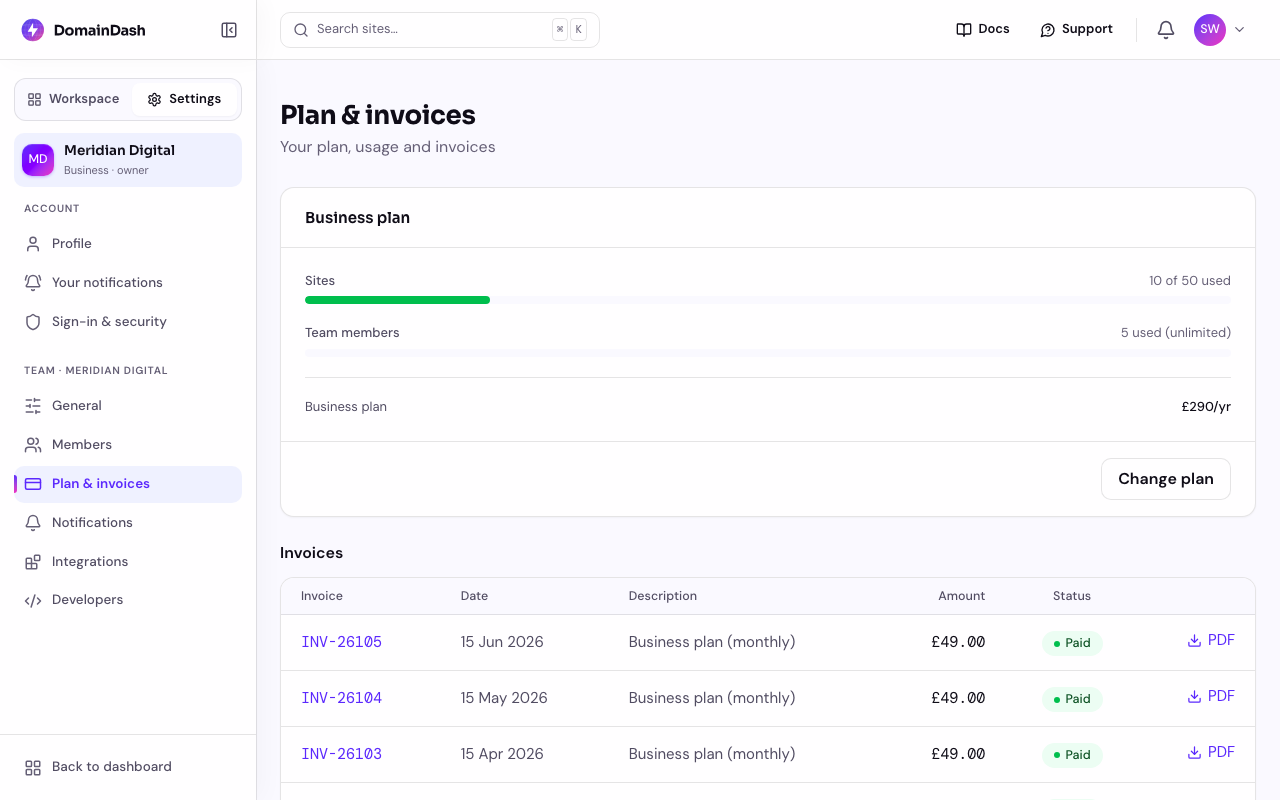
Task: Click the search magnifier icon
Action: [301, 30]
